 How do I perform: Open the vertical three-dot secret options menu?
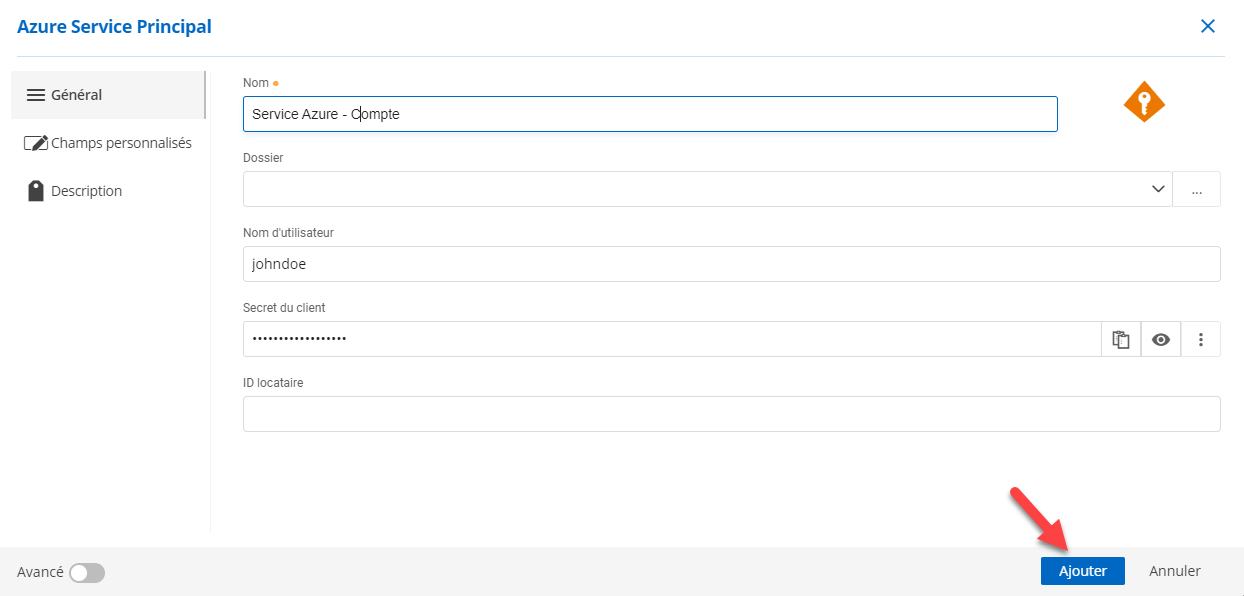[x=1201, y=339]
